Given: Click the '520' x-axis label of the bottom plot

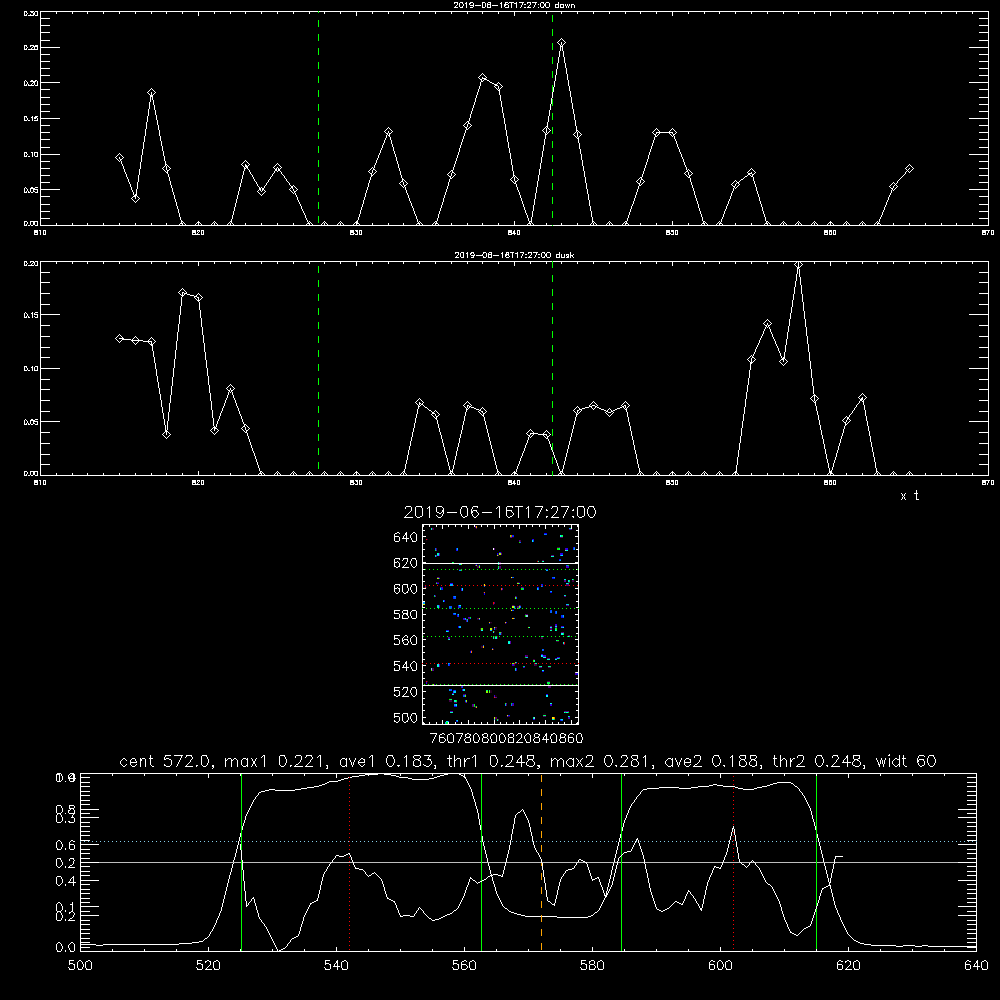Looking at the screenshot, I should (x=208, y=965).
